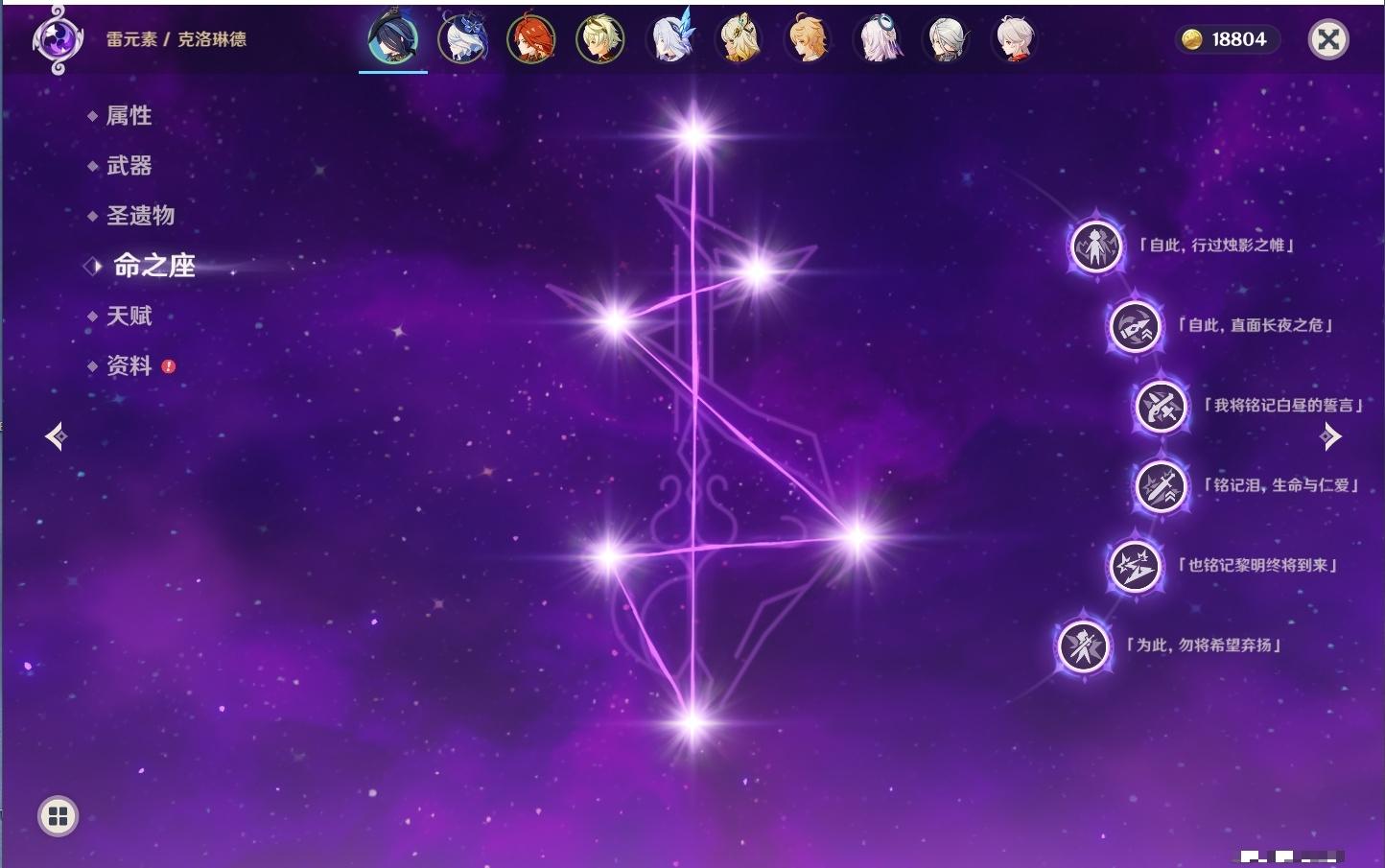This screenshot has height=868, width=1385.
Task: Select the lilac-haired avatar with a halo ring
Action: [x=878, y=39]
